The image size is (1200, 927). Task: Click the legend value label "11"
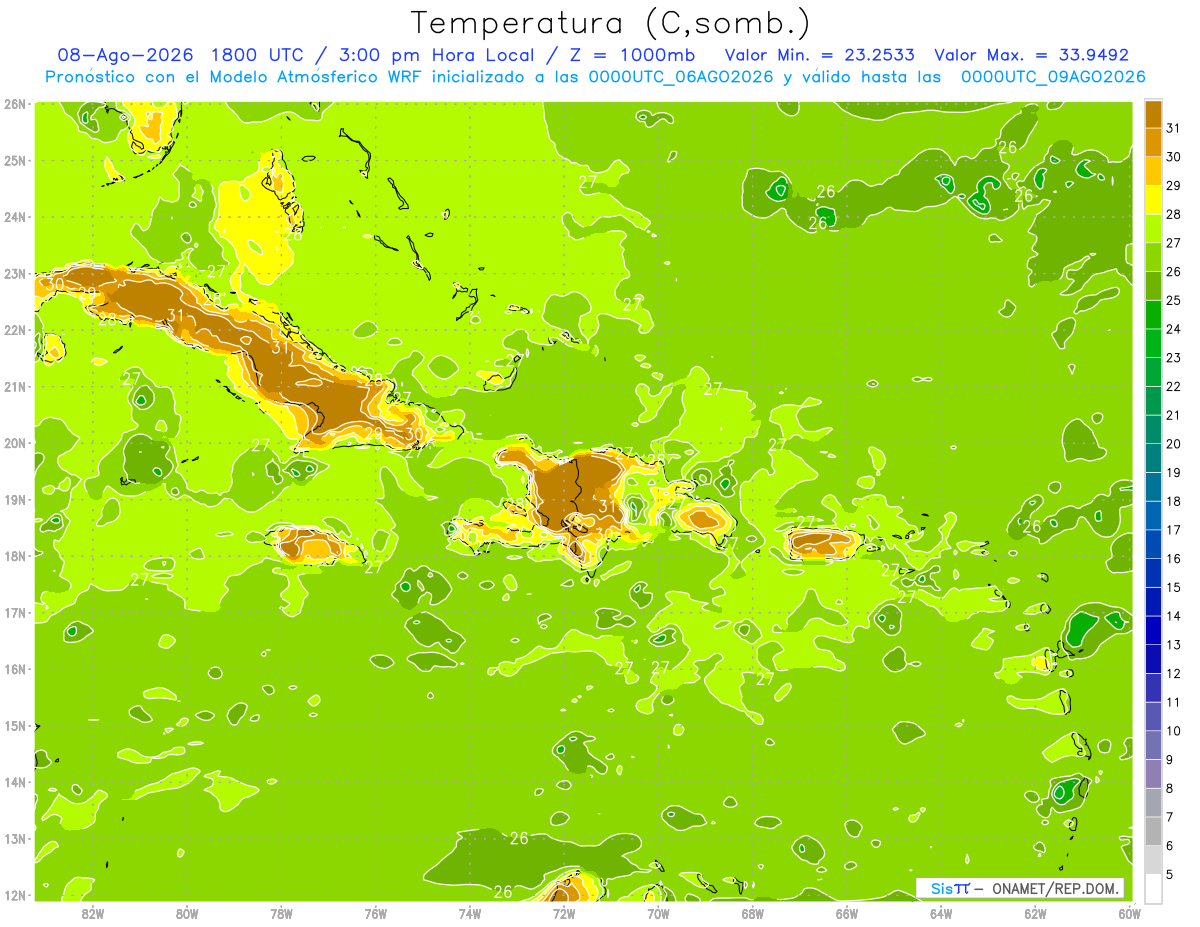tap(1174, 702)
